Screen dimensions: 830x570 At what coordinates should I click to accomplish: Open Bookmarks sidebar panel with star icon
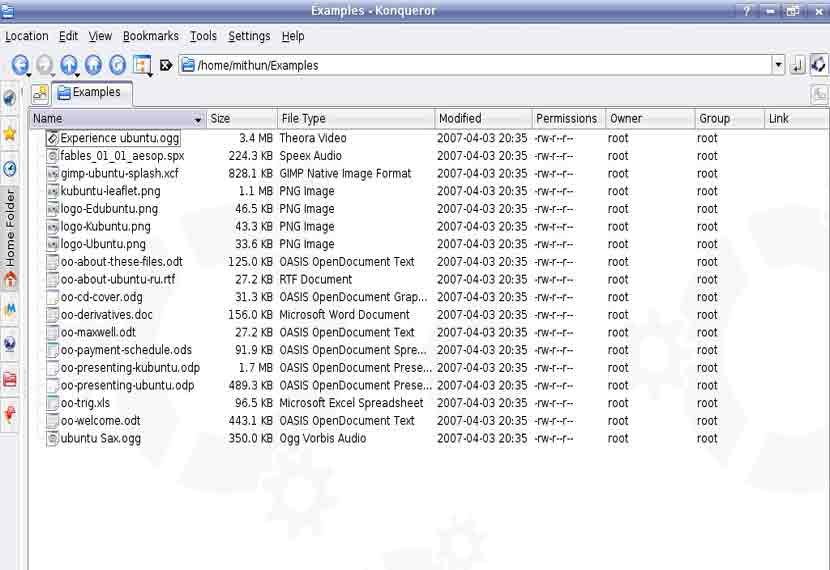10,134
